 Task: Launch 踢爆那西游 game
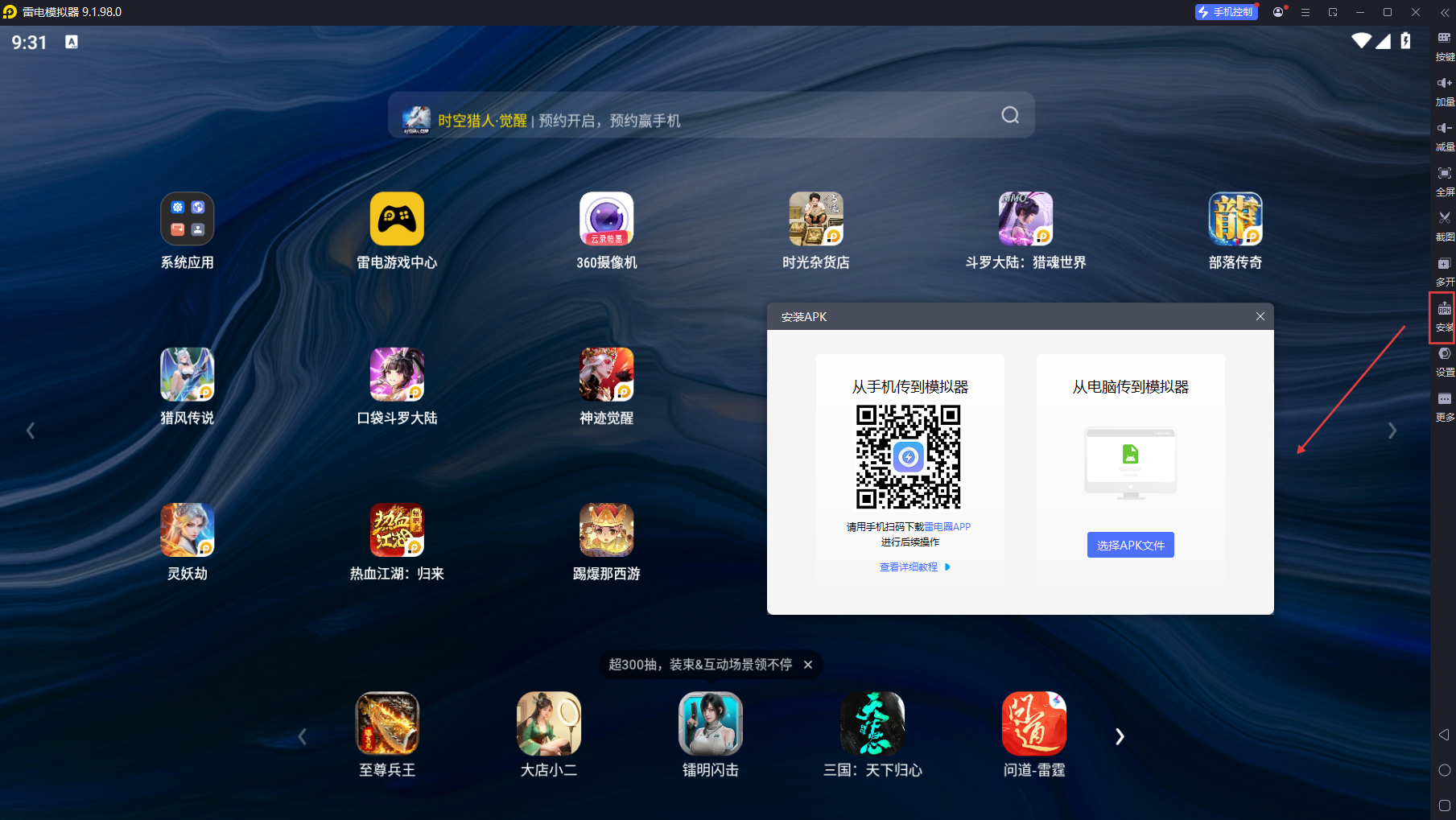tap(607, 529)
